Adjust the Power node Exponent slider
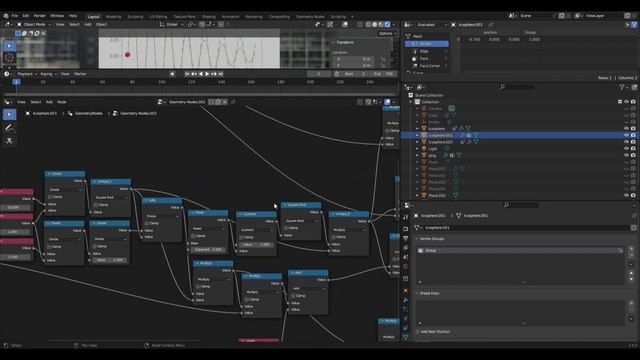Screen dimensions: 640x360 (209, 249)
